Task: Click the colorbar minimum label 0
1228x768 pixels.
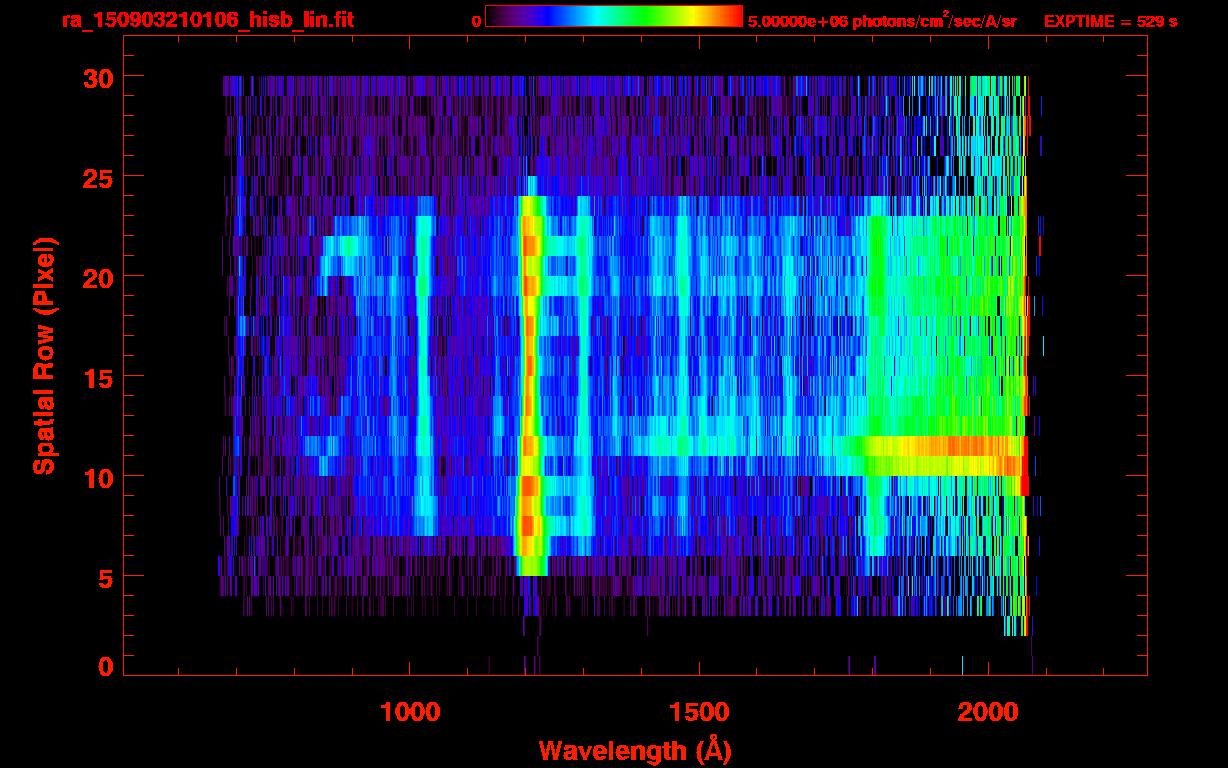Action: click(476, 21)
